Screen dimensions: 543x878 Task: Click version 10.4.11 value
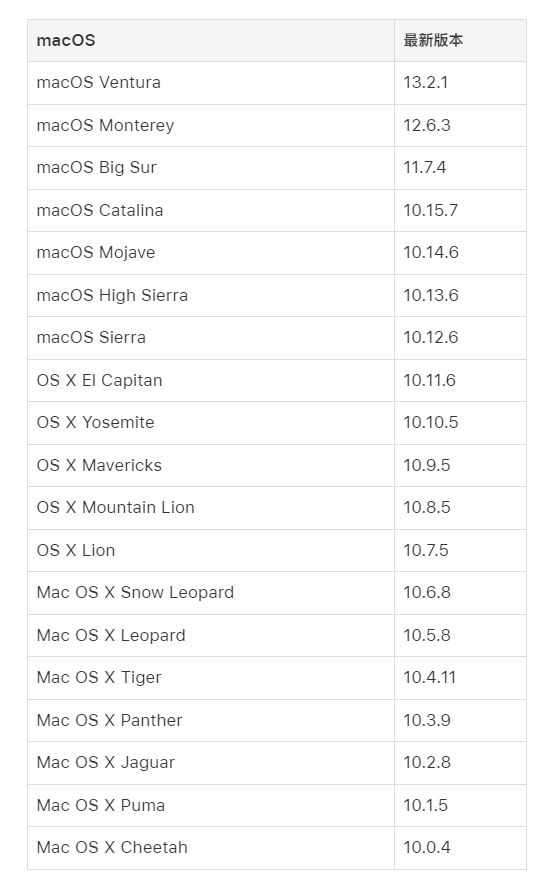pyautogui.click(x=429, y=678)
